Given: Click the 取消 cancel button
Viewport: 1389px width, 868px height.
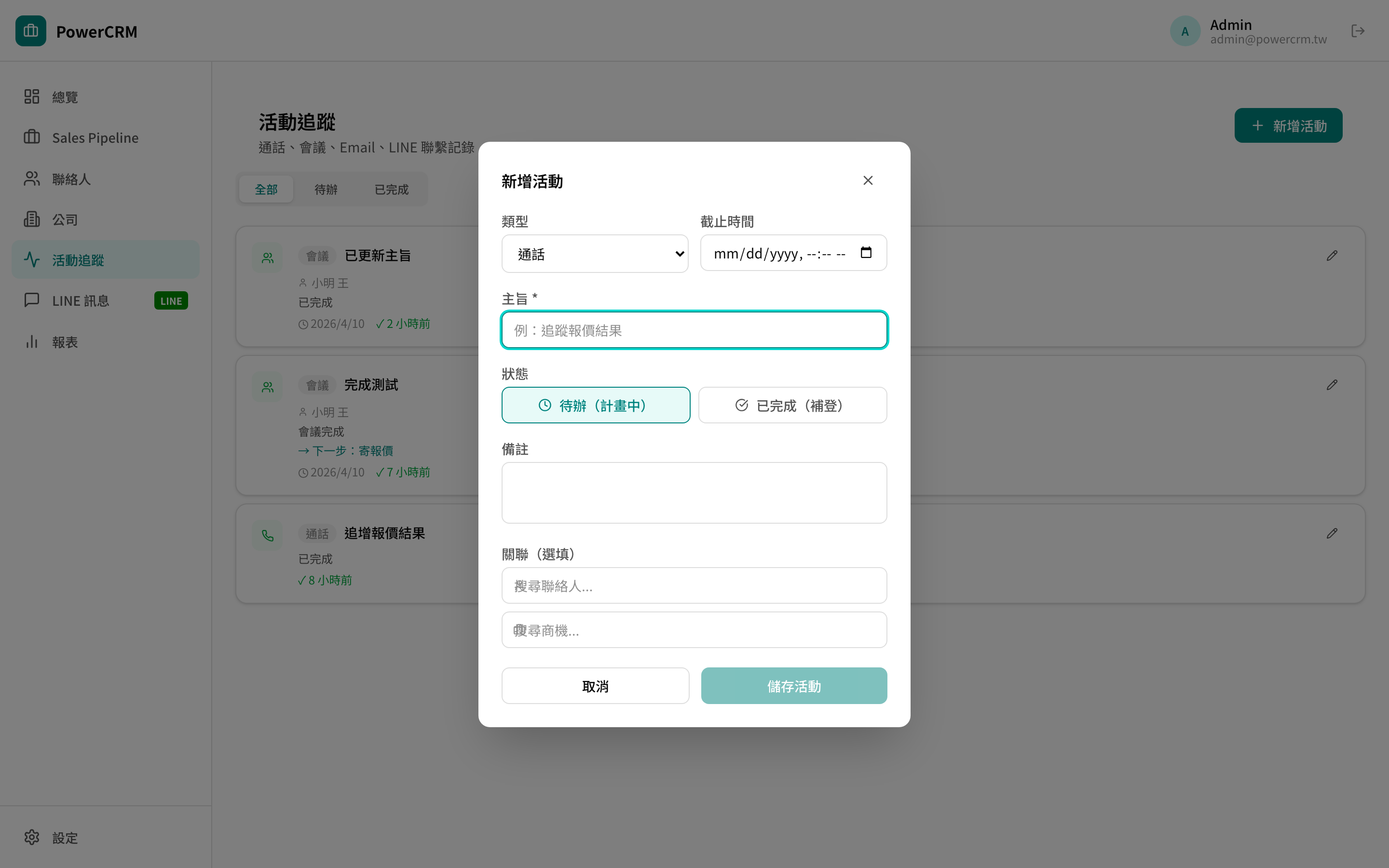Looking at the screenshot, I should tap(595, 685).
